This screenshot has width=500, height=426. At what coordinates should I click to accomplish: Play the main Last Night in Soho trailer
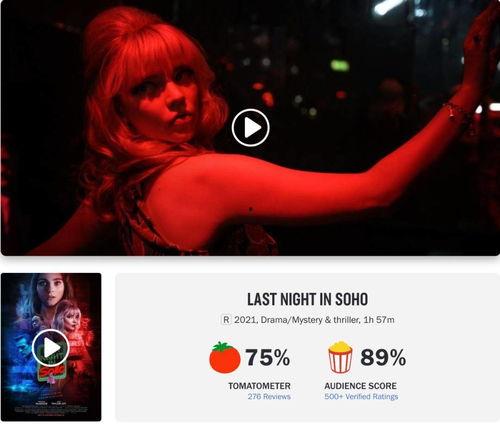click(x=251, y=127)
